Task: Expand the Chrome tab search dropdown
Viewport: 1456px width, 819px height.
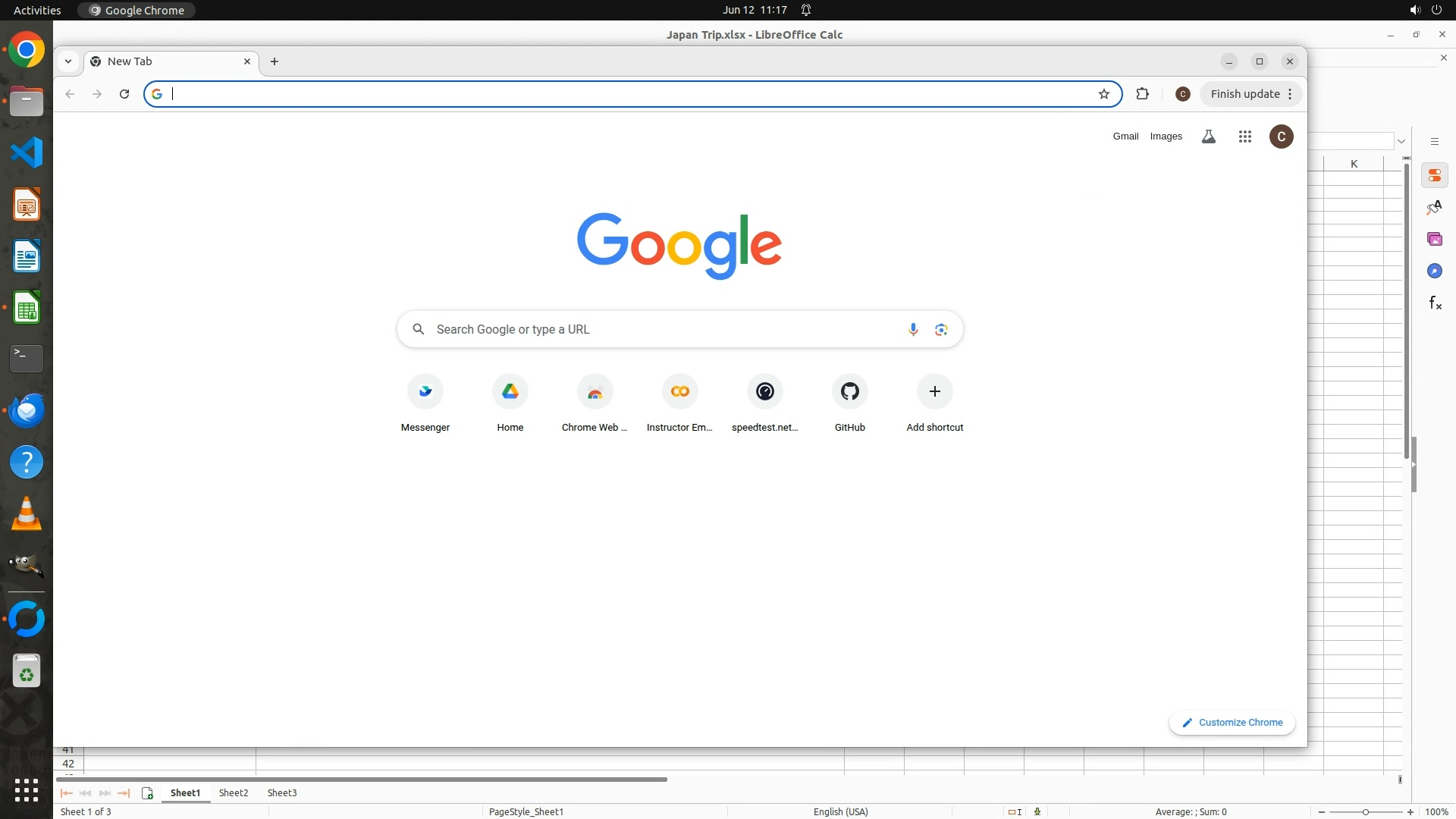Action: coord(68,61)
